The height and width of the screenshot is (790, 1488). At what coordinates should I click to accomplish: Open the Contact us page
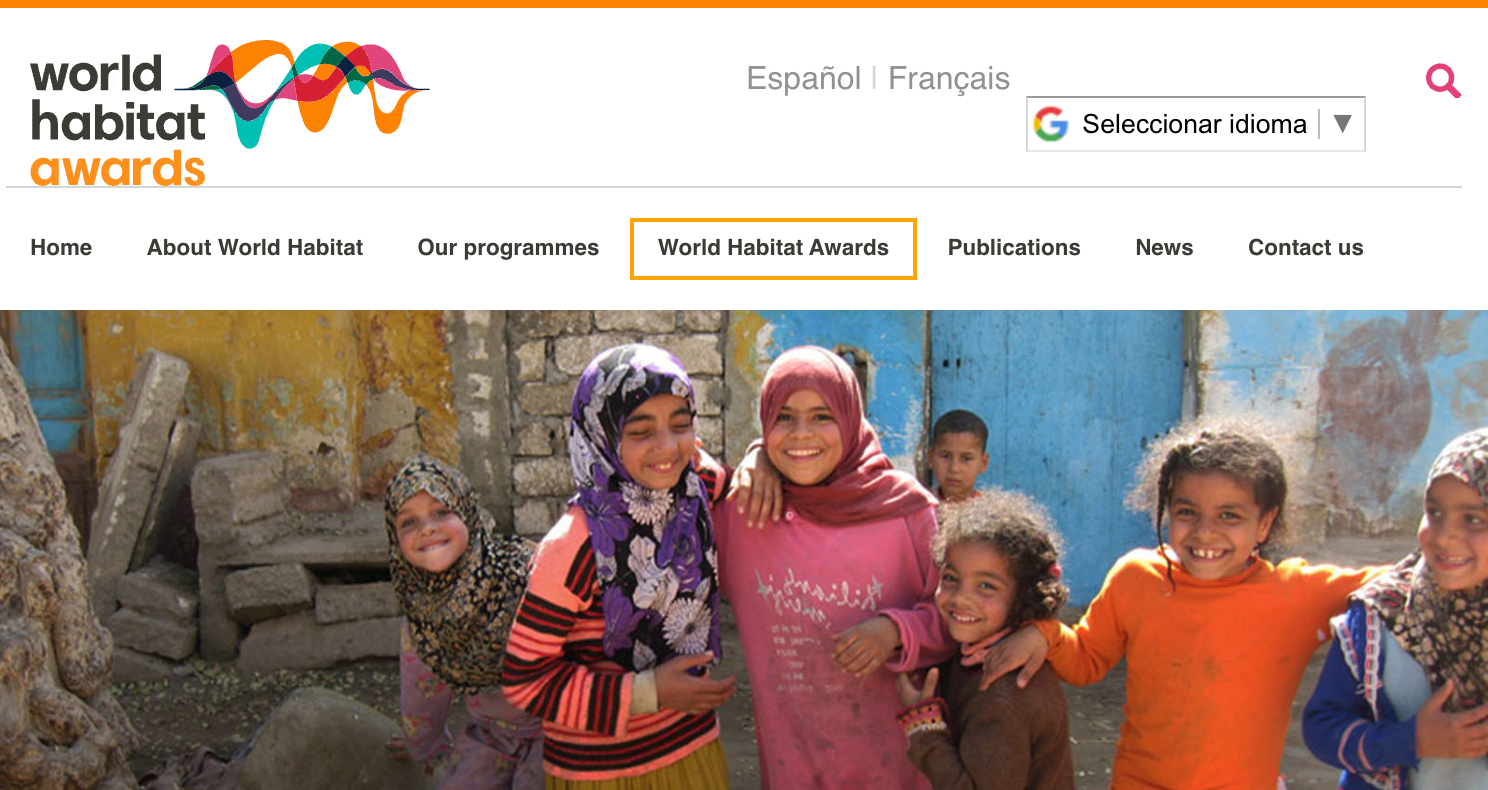[x=1306, y=248]
